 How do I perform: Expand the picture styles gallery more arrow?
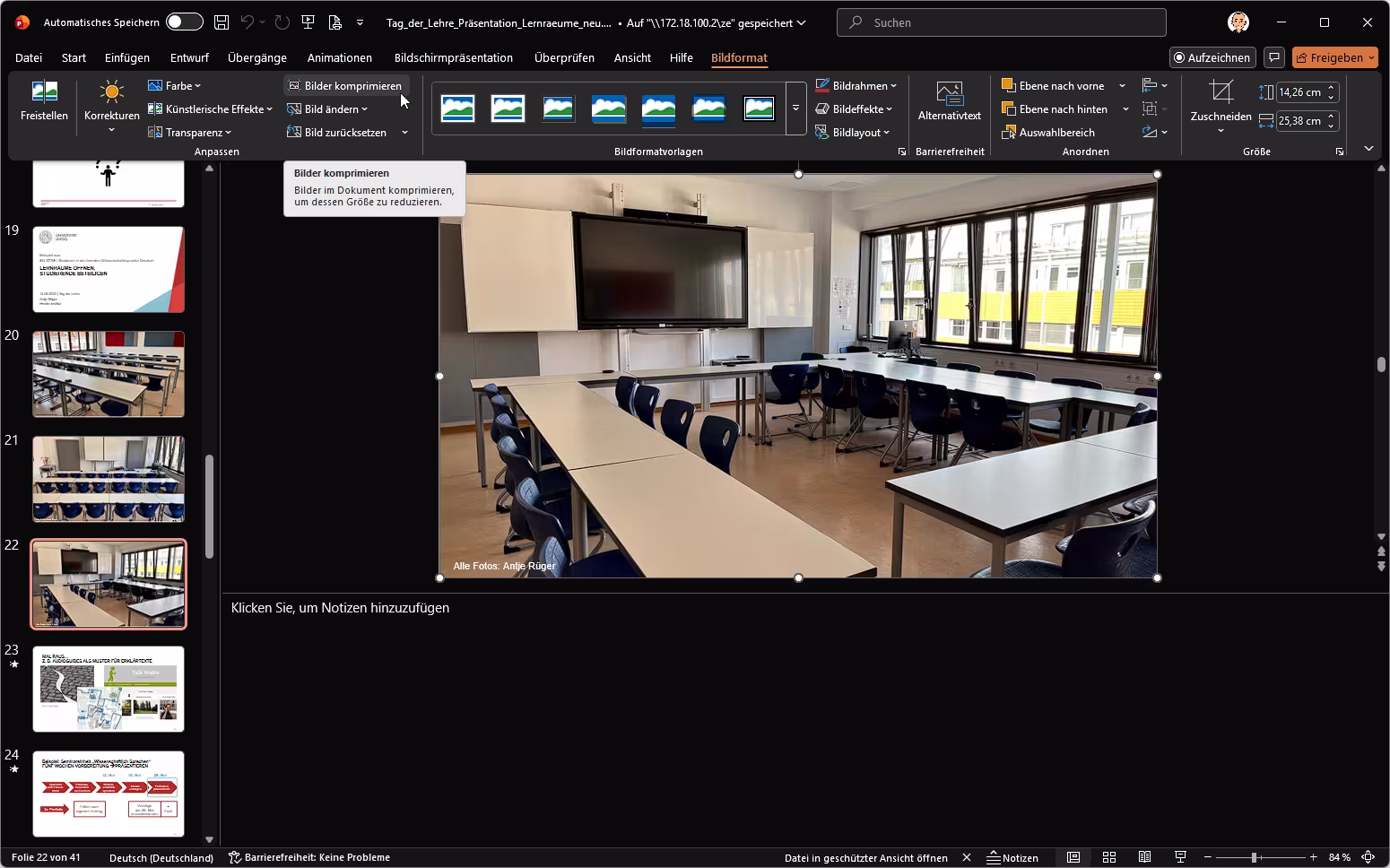pyautogui.click(x=795, y=108)
